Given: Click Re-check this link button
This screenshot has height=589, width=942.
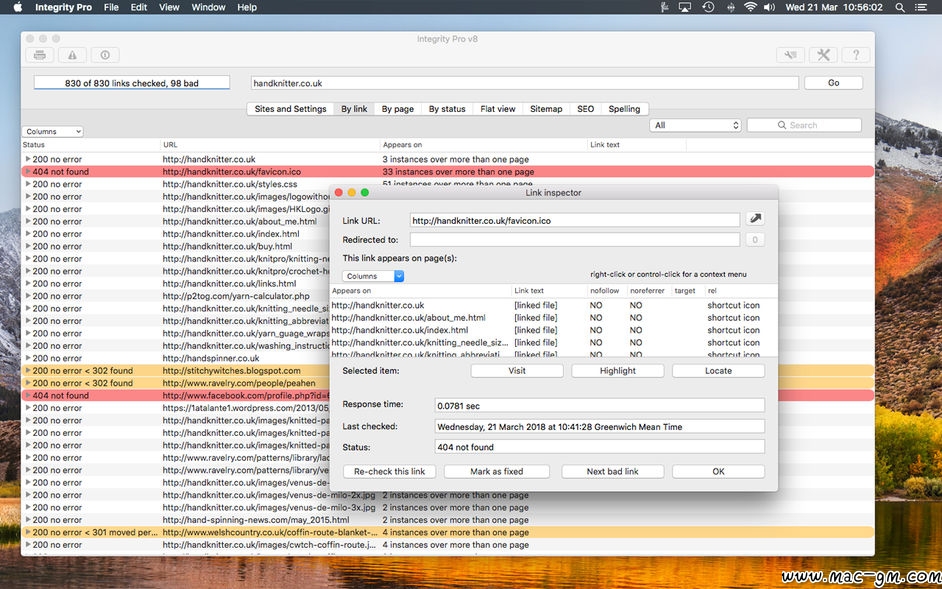Looking at the screenshot, I should (x=389, y=471).
